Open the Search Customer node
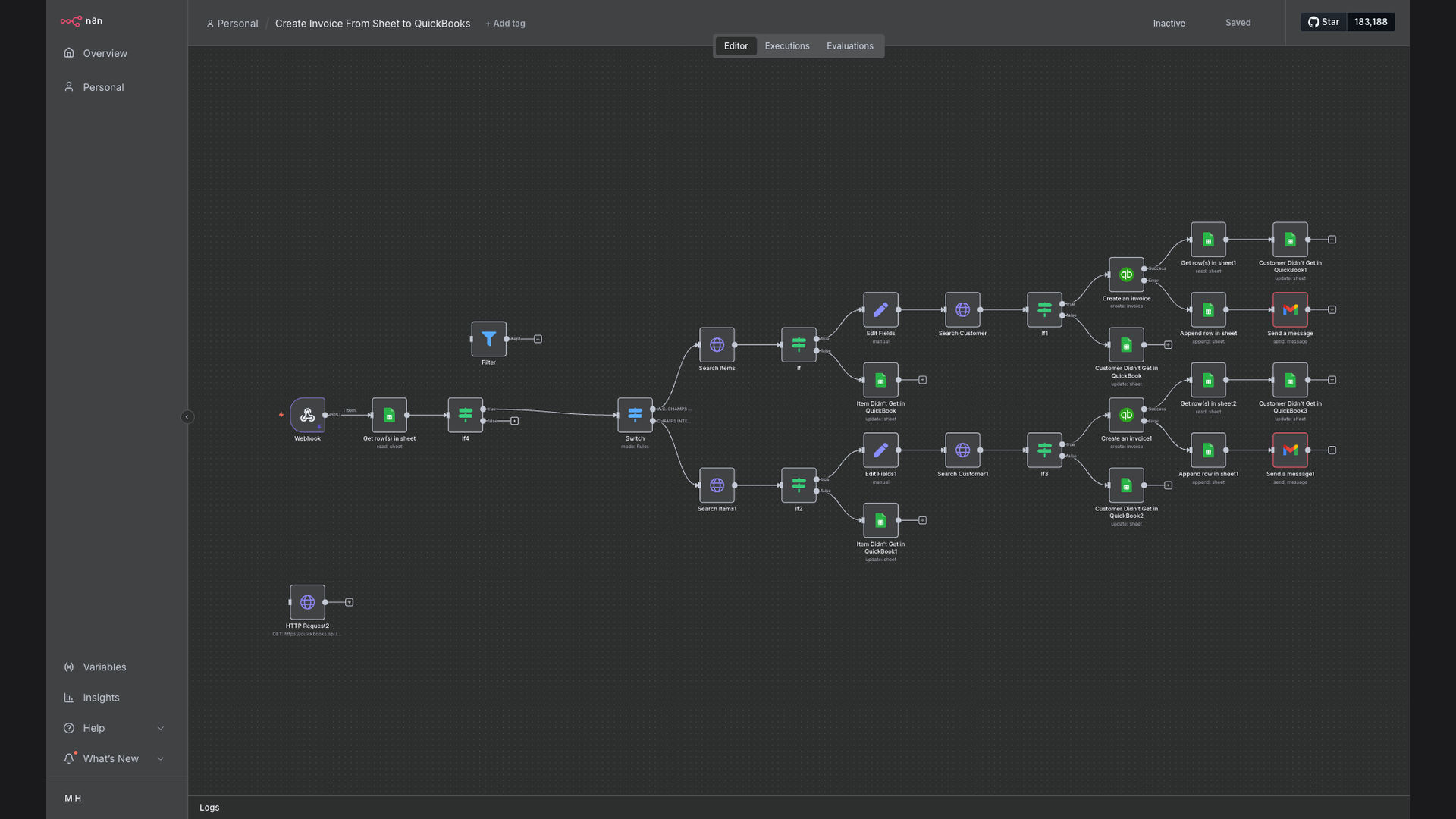The width and height of the screenshot is (1456, 819). (x=962, y=309)
